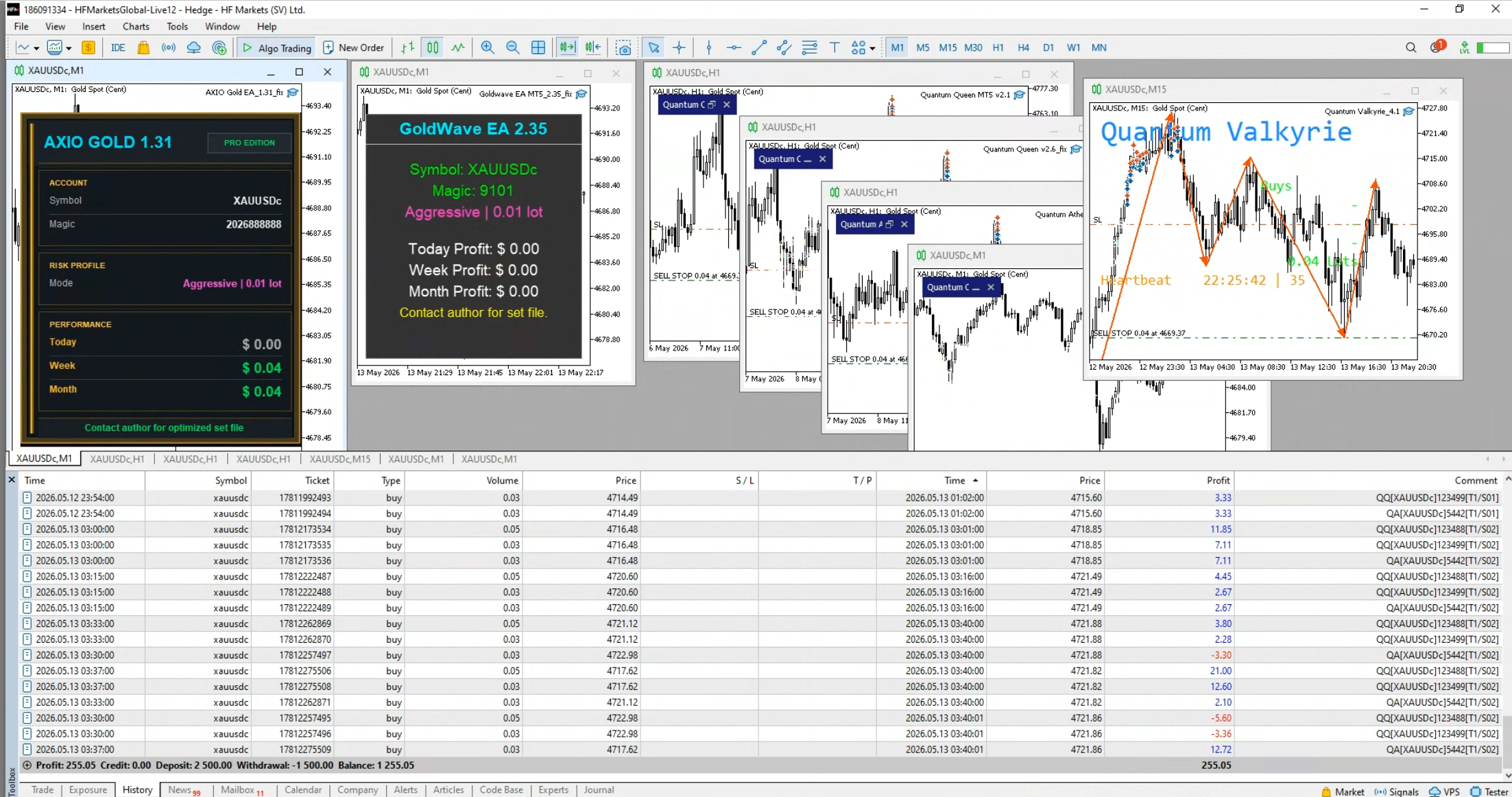Screen dimensions: 1512x797
Task: Take a chart screenshot with camera icon
Action: click(623, 47)
